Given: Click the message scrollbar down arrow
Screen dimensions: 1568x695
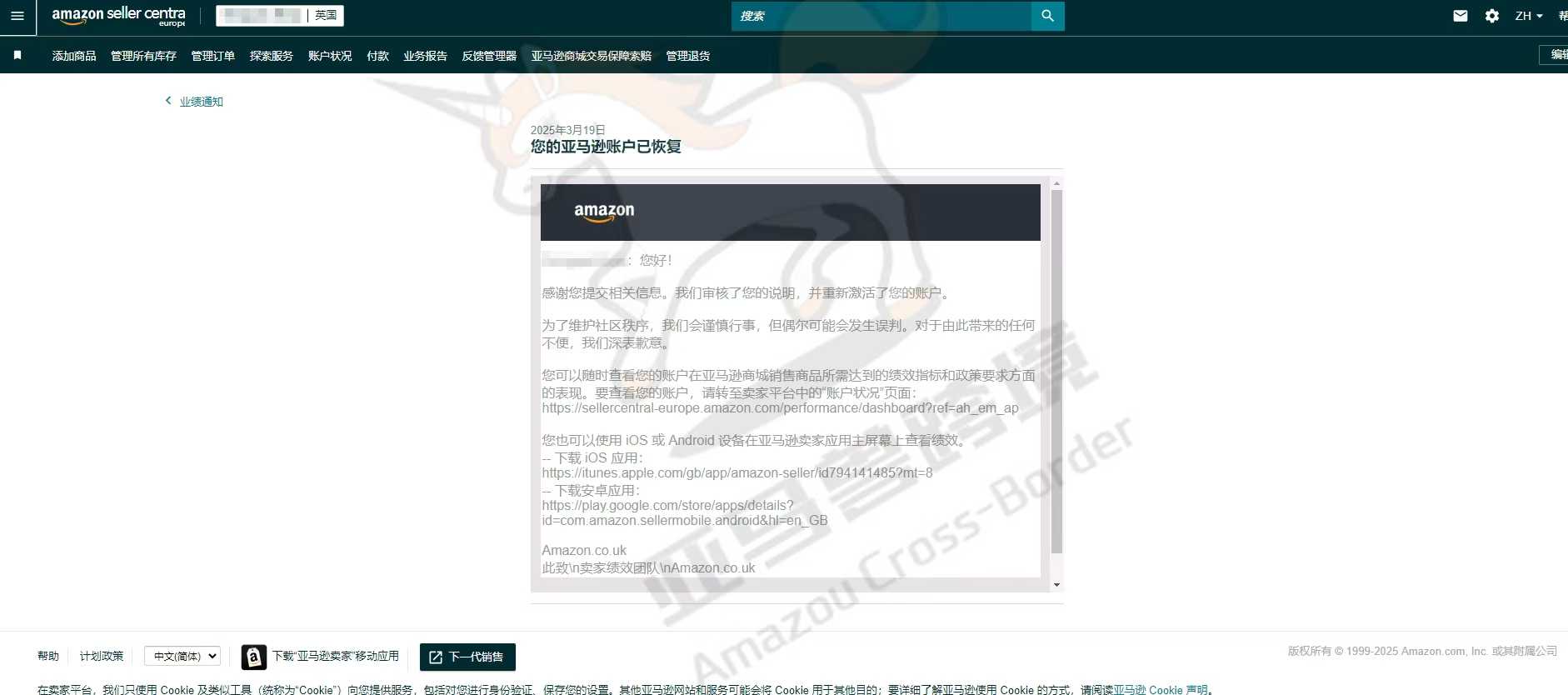Looking at the screenshot, I should [1056, 585].
